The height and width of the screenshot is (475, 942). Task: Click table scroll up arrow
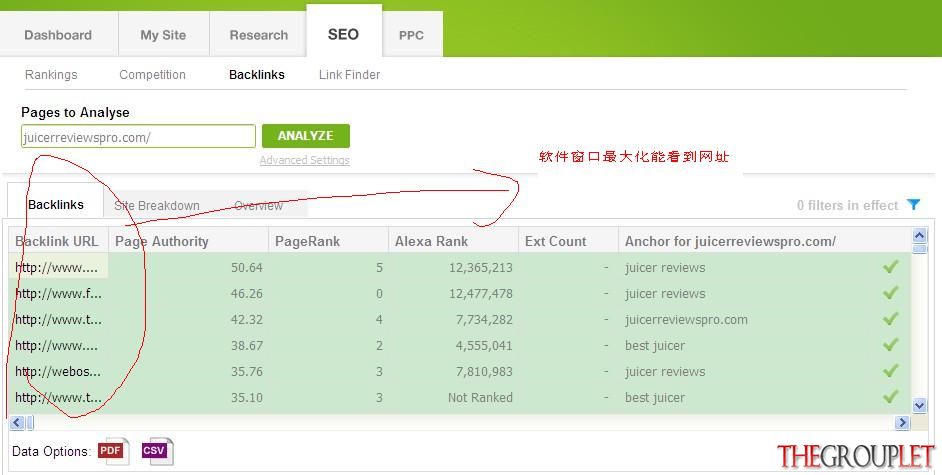(919, 235)
